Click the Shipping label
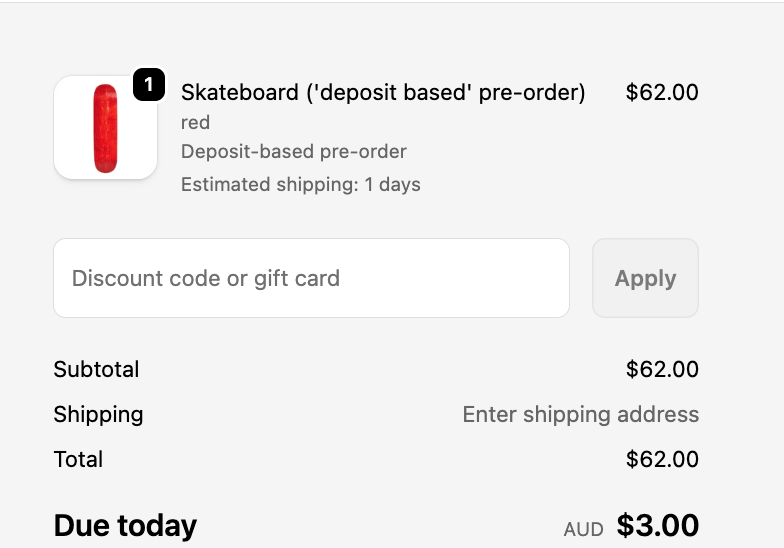This screenshot has height=548, width=784. coord(98,414)
